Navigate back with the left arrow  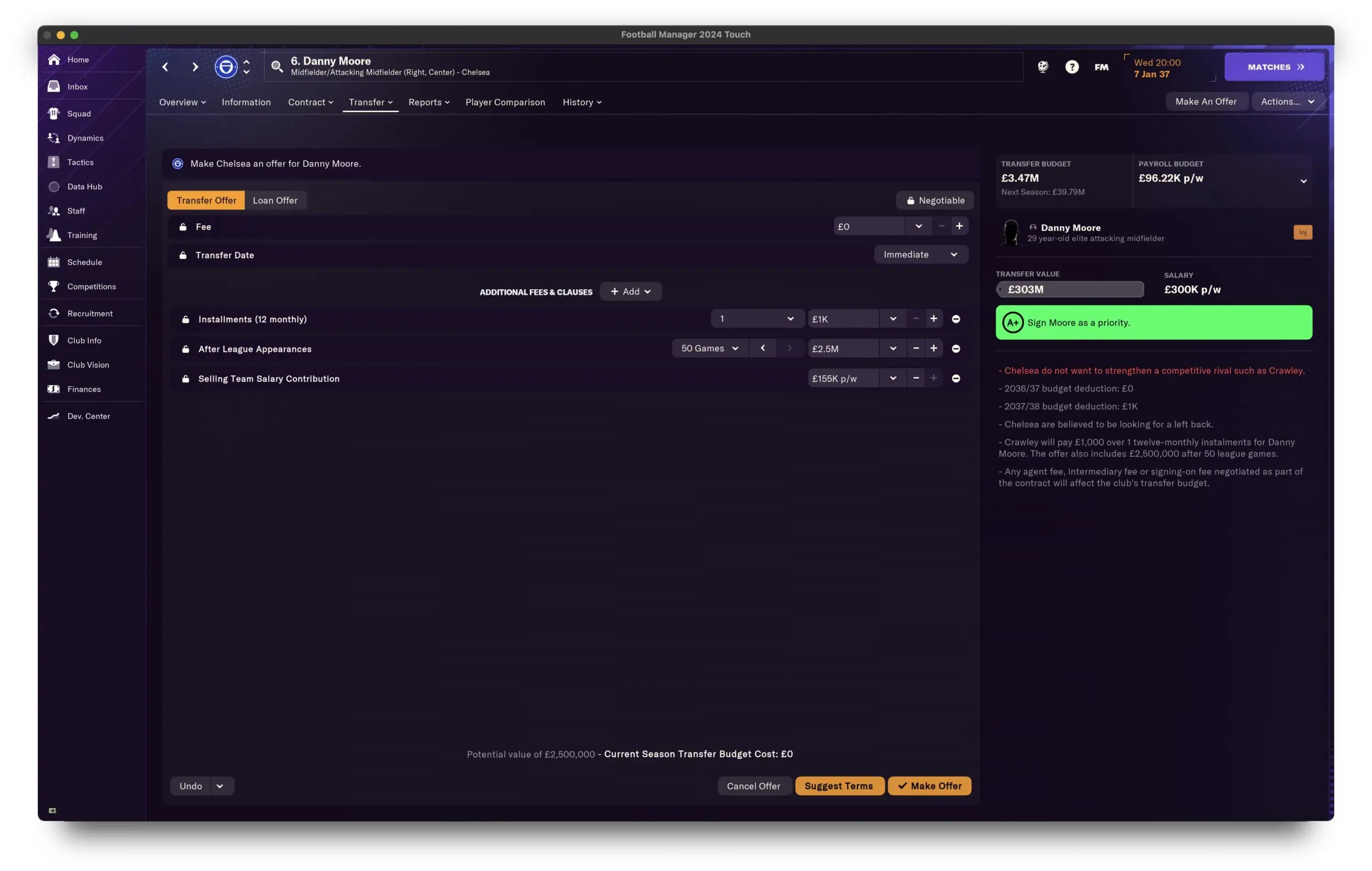[165, 66]
